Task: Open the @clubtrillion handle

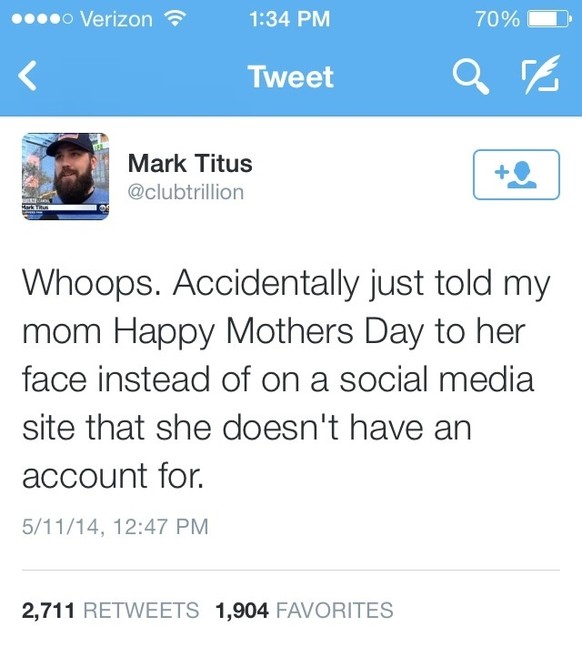Action: [x=186, y=192]
